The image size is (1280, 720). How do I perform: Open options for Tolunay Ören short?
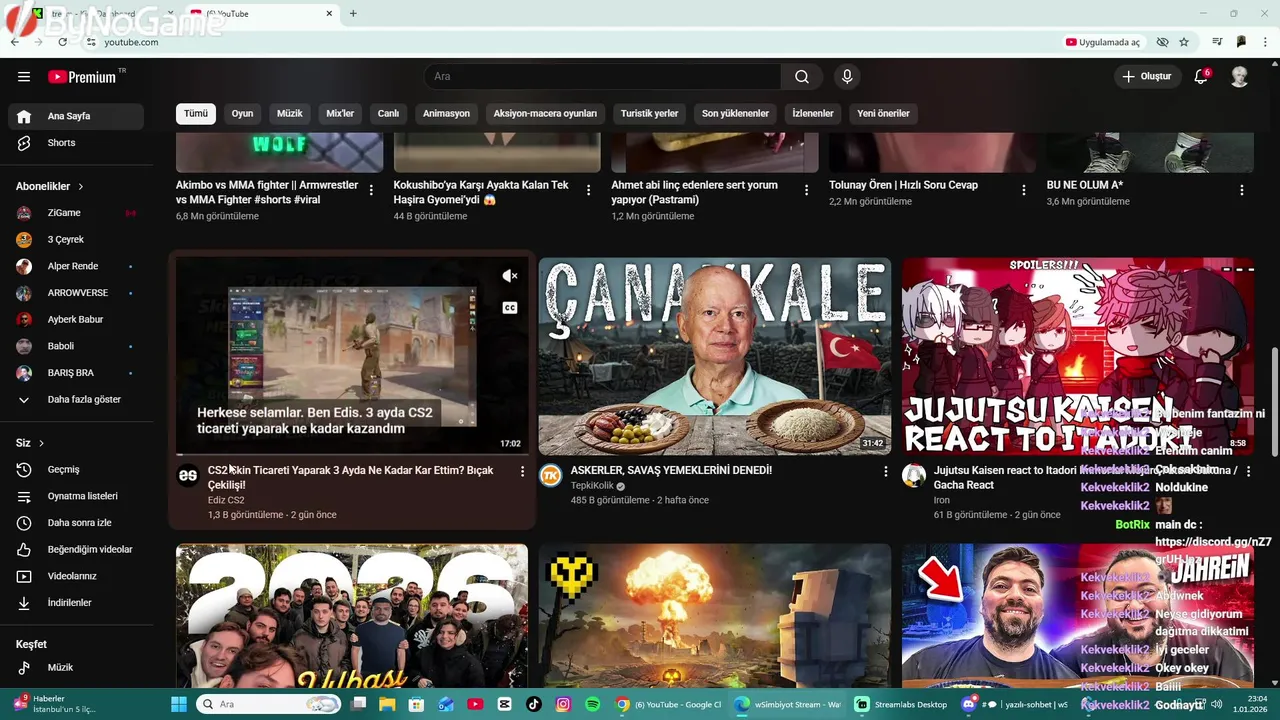pyautogui.click(x=1024, y=190)
